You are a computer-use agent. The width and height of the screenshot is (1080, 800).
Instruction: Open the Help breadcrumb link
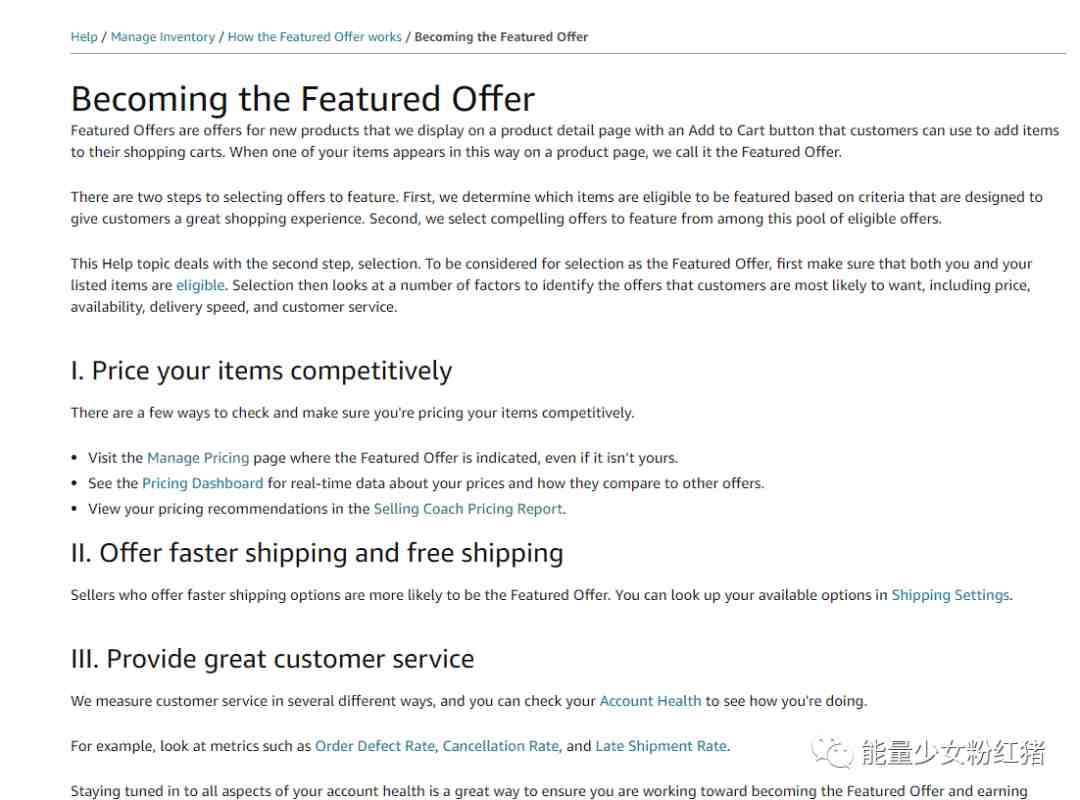tap(84, 37)
